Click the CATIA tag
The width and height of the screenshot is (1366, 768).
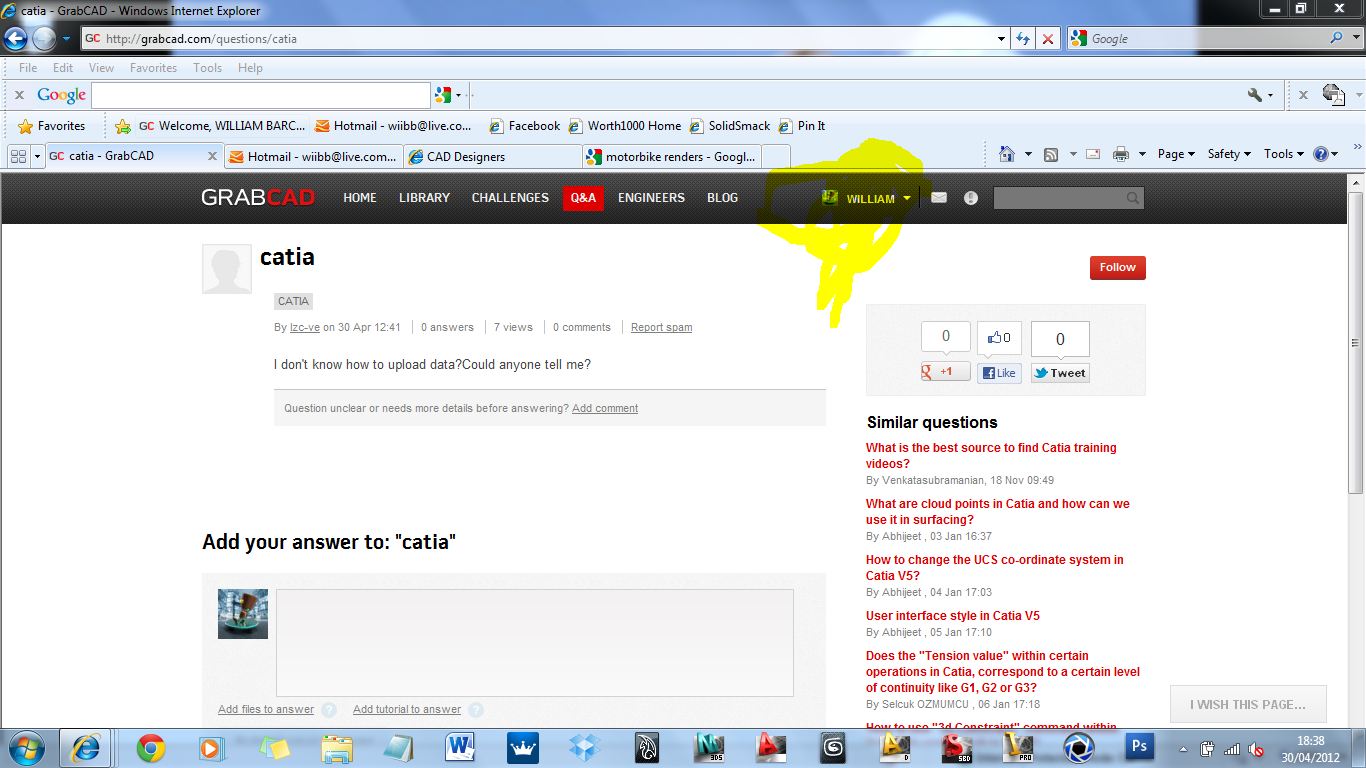point(293,301)
